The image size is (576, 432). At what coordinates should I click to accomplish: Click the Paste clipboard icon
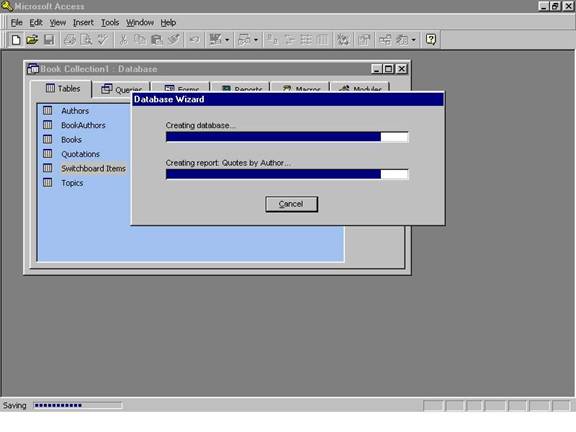(x=156, y=40)
